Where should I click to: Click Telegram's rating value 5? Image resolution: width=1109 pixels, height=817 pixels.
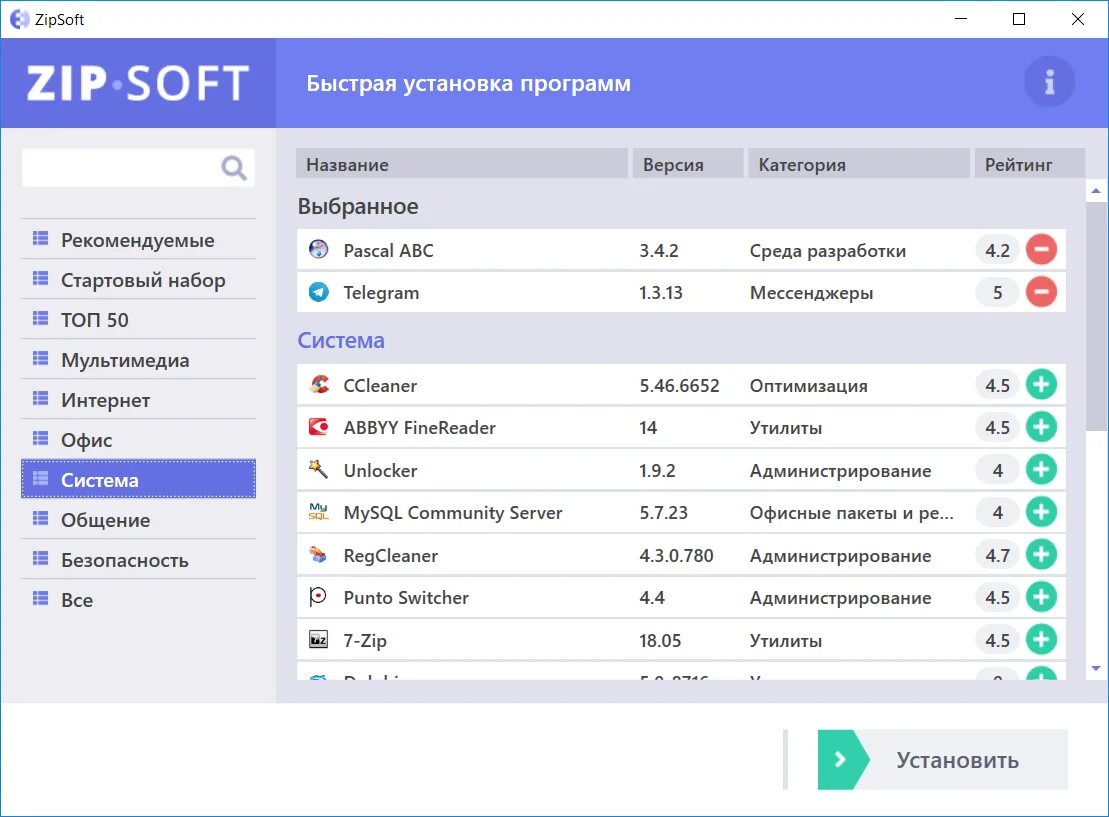(x=997, y=293)
